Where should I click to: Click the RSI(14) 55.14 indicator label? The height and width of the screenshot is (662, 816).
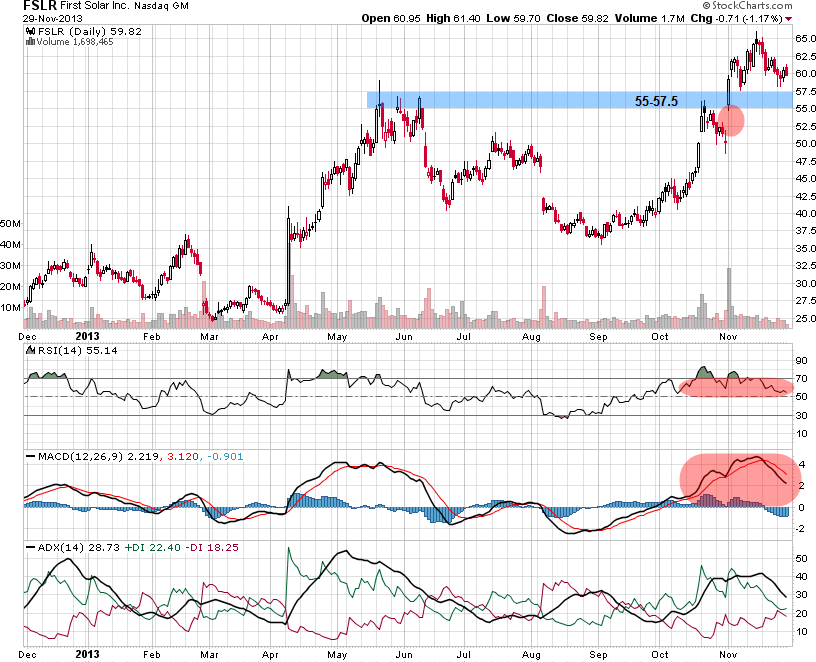point(77,350)
